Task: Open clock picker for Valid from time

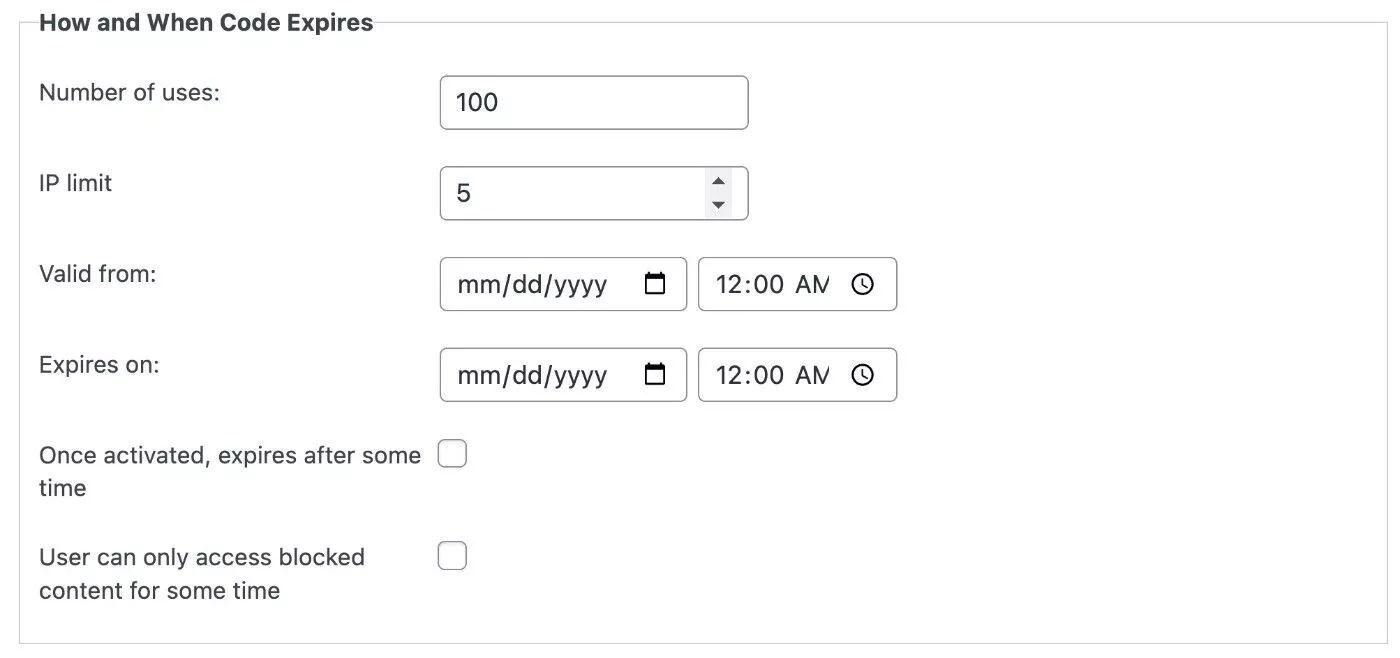Action: 862,284
